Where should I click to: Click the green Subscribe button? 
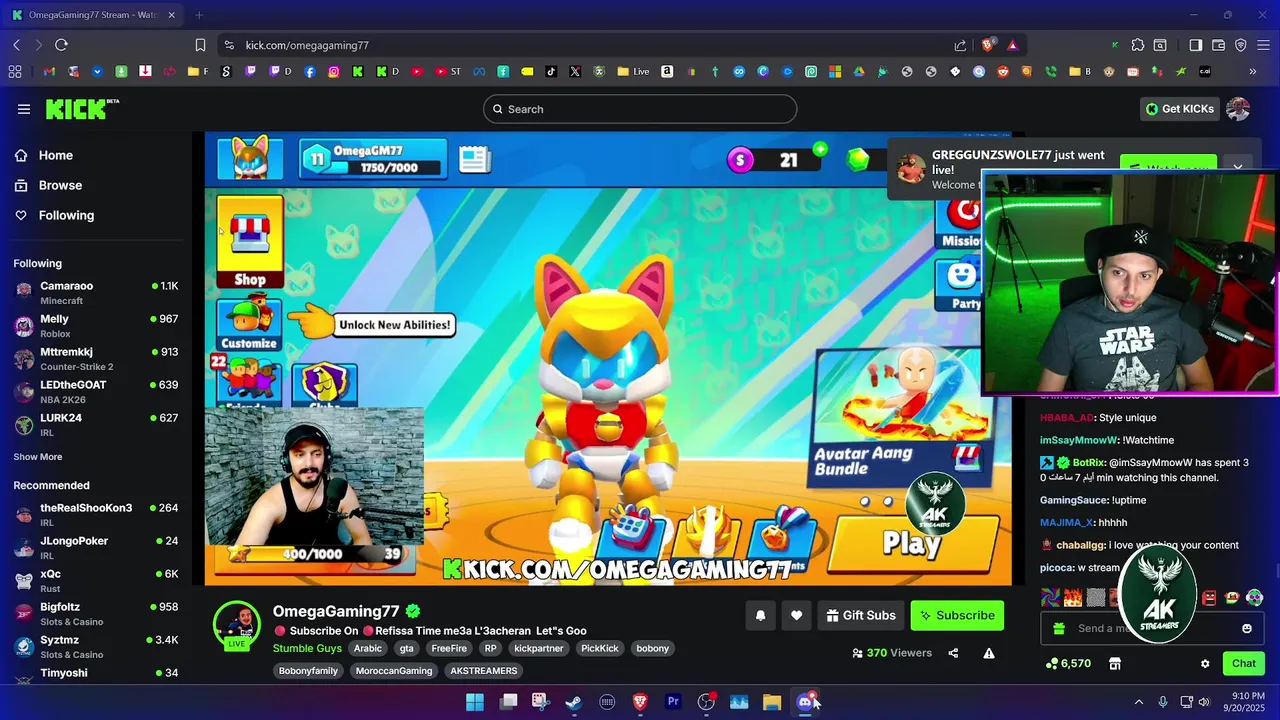tap(957, 615)
